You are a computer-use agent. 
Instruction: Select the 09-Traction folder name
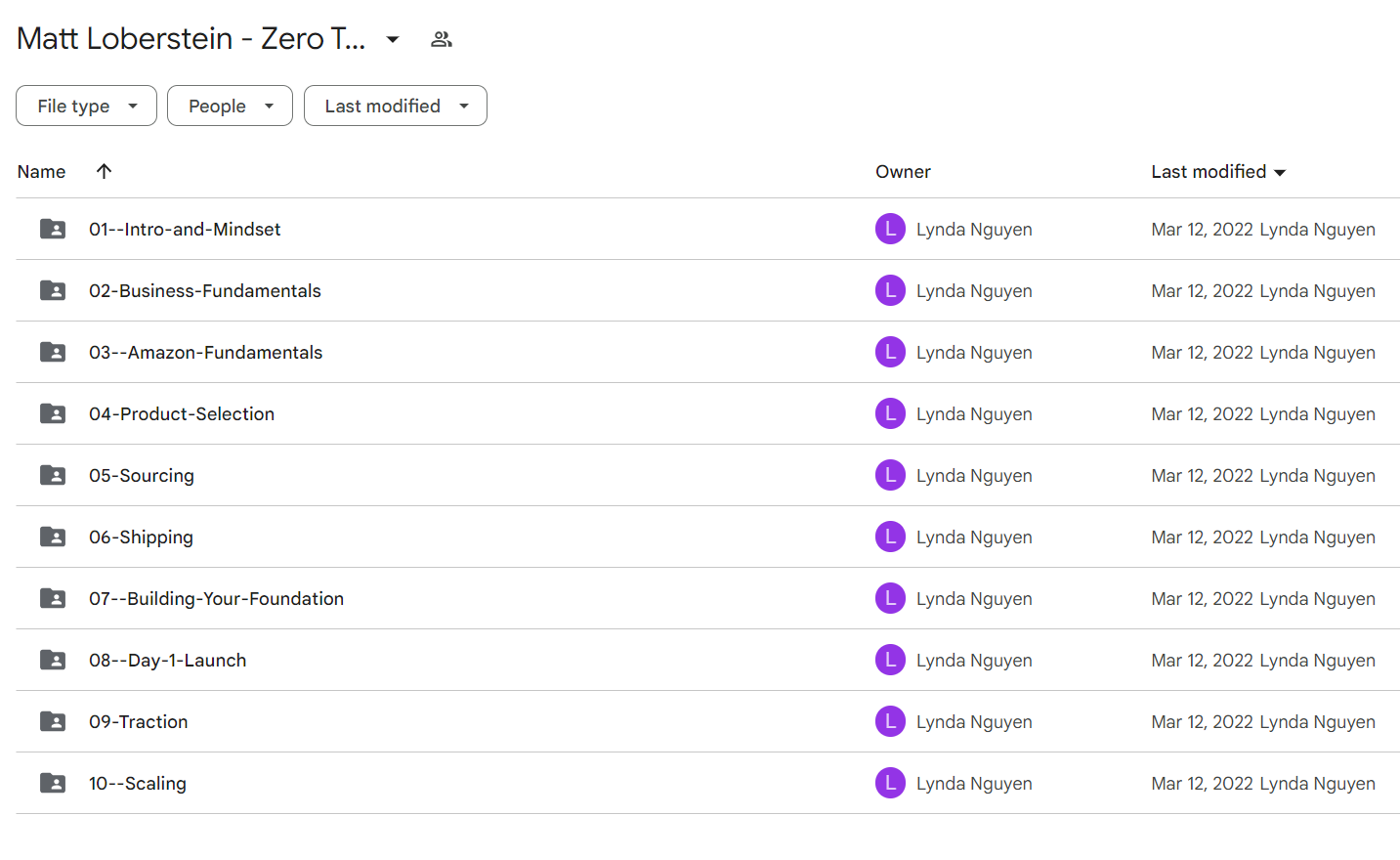click(138, 721)
